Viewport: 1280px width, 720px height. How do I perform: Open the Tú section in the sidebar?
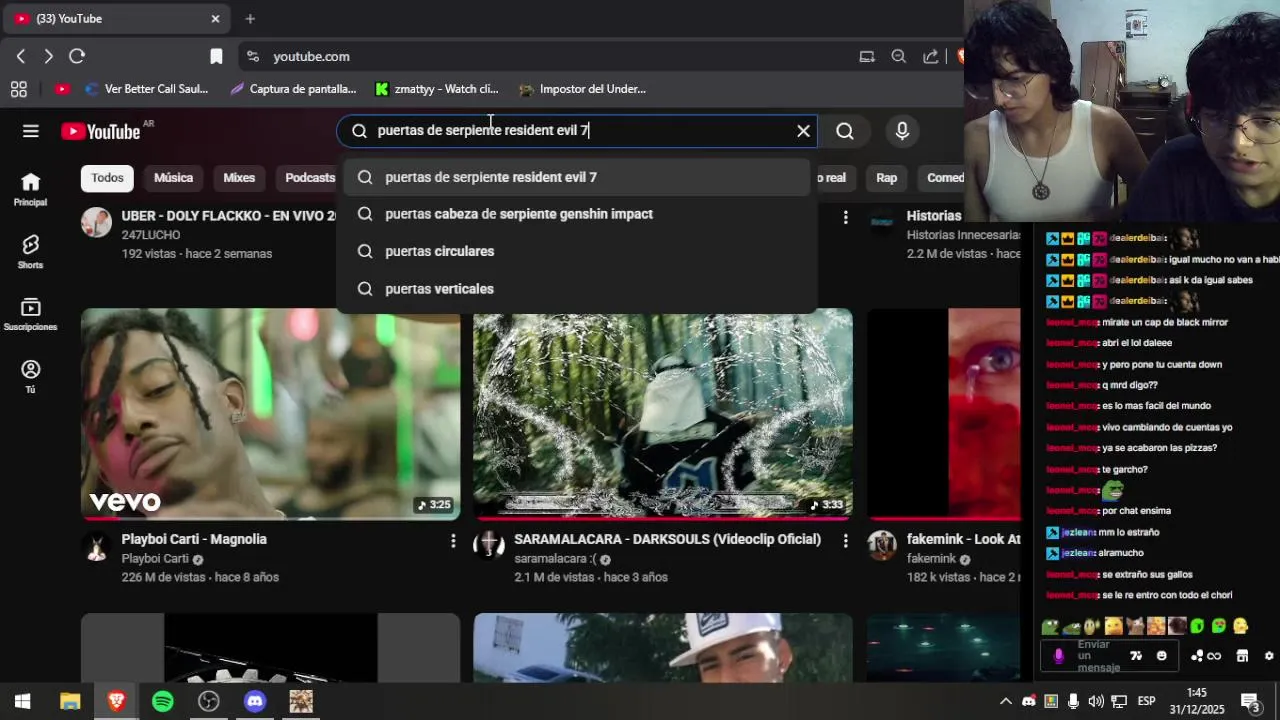pyautogui.click(x=30, y=377)
